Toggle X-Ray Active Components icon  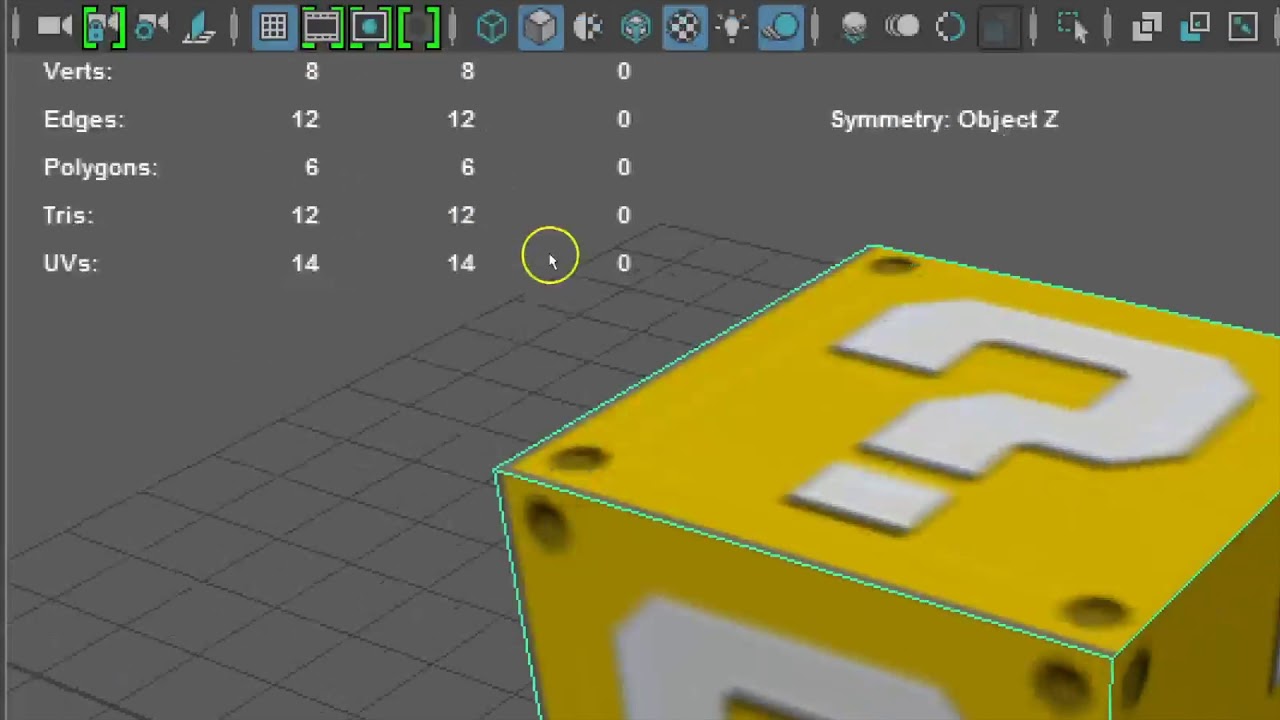tap(1195, 27)
